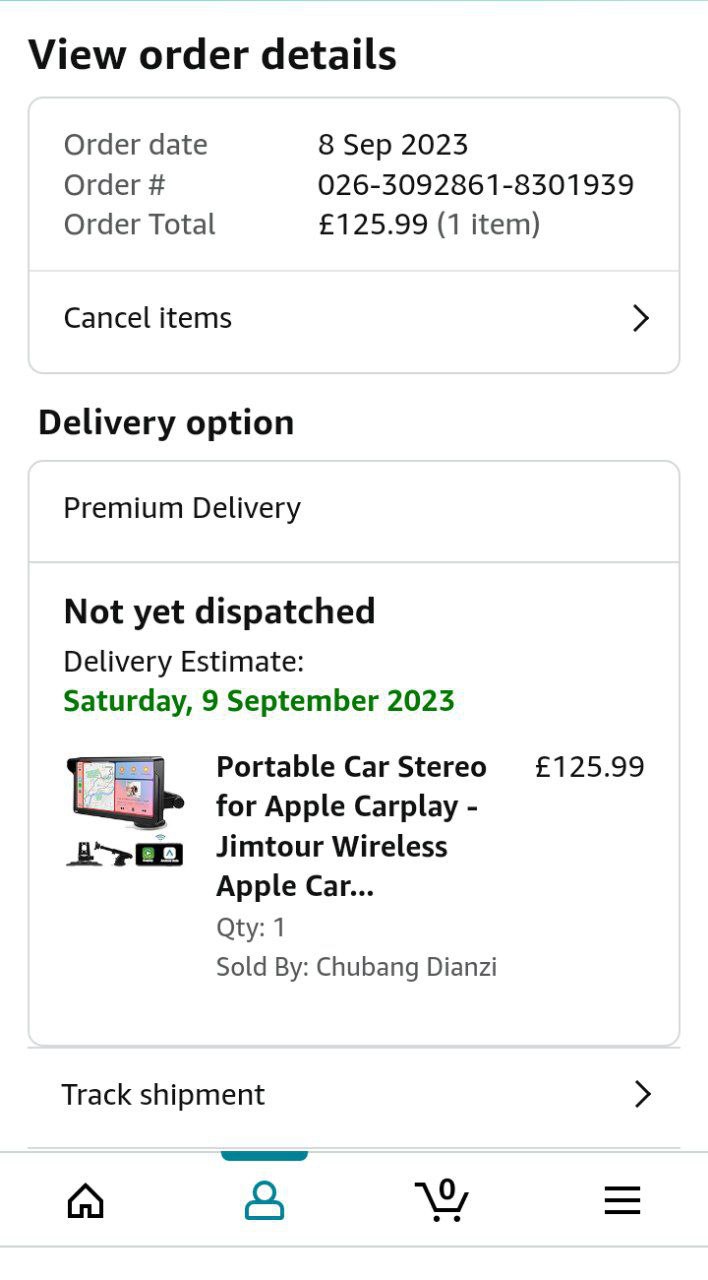Open the car stereo product thumbnail

pos(126,811)
